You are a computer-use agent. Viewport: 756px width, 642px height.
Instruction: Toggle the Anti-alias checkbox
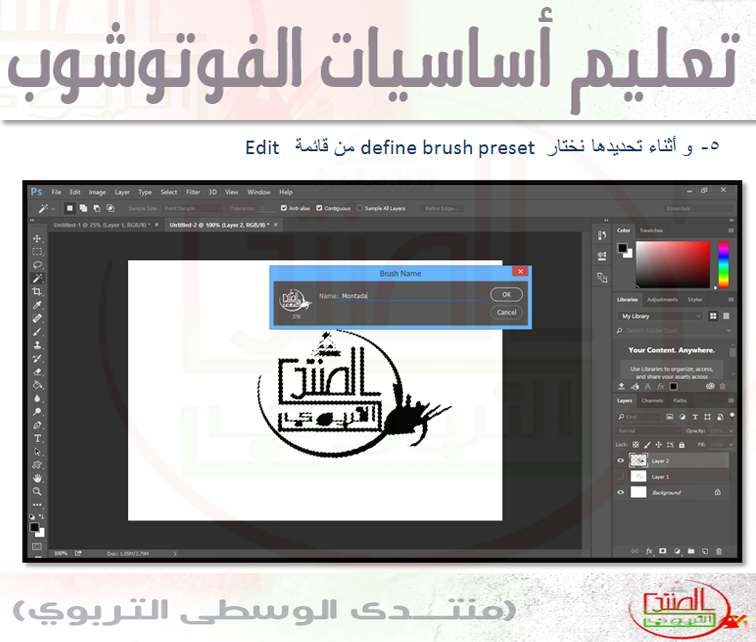pos(284,208)
